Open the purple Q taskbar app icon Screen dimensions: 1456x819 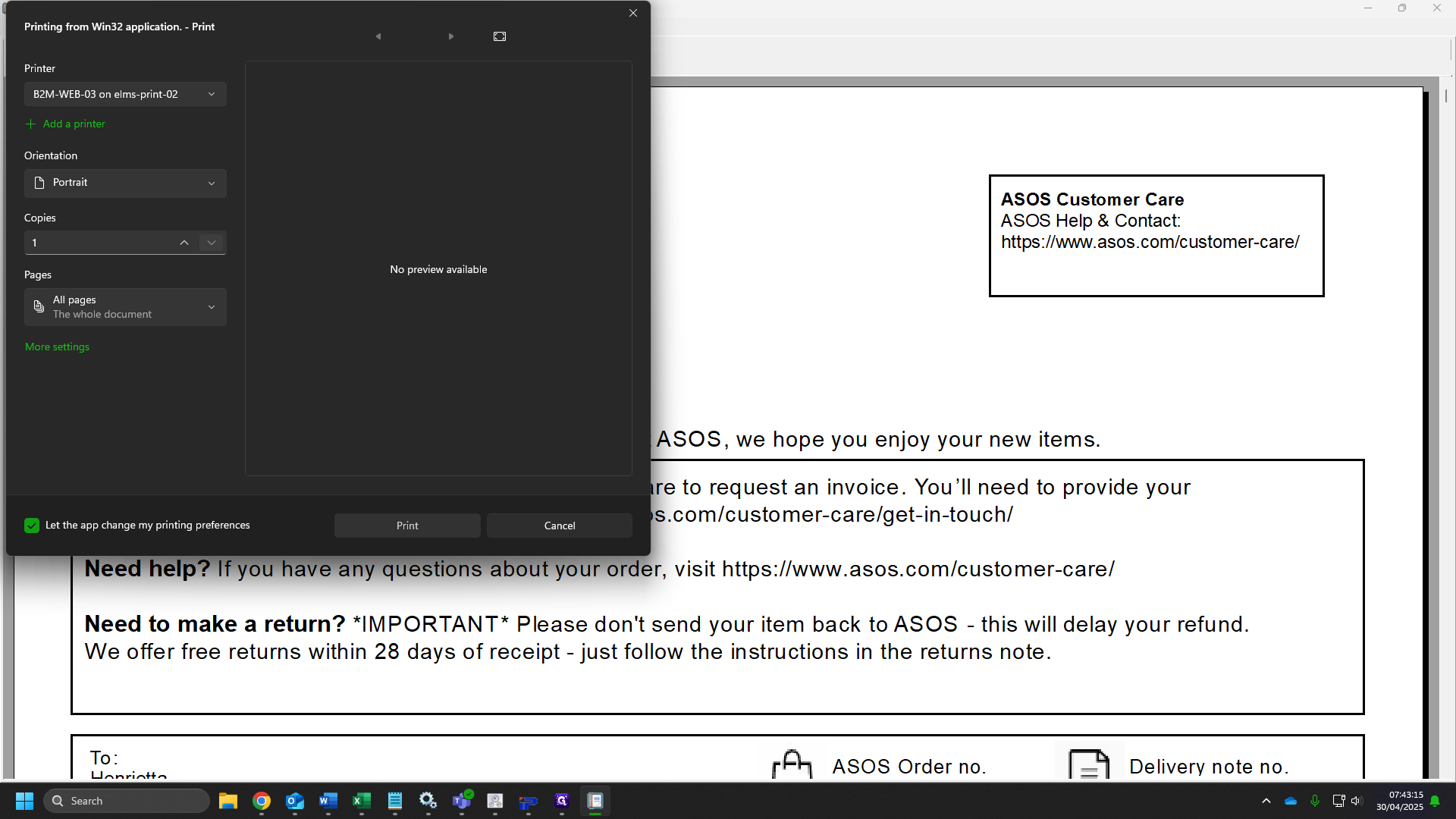(x=562, y=801)
